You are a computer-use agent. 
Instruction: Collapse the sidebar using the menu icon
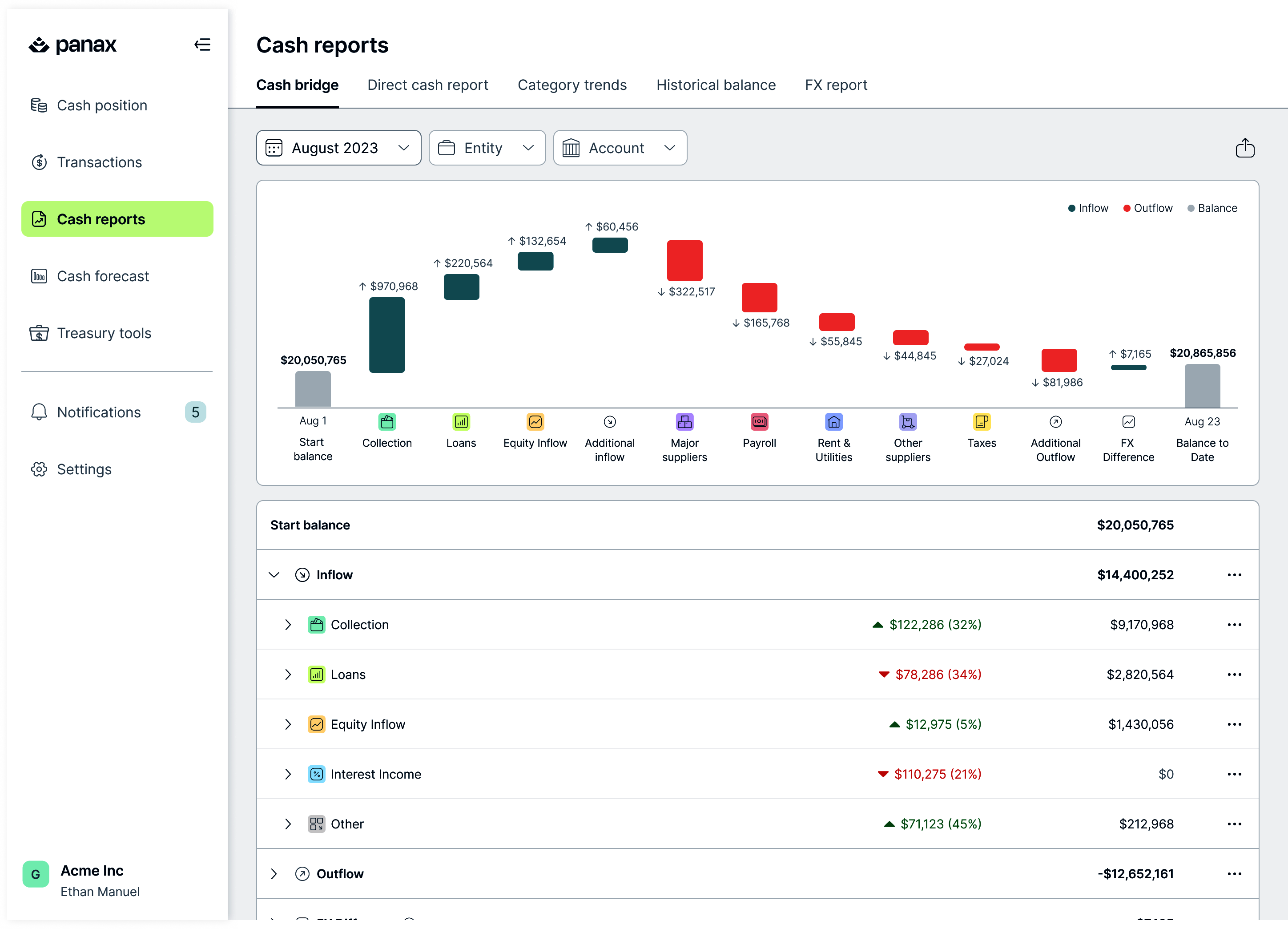[x=202, y=44]
